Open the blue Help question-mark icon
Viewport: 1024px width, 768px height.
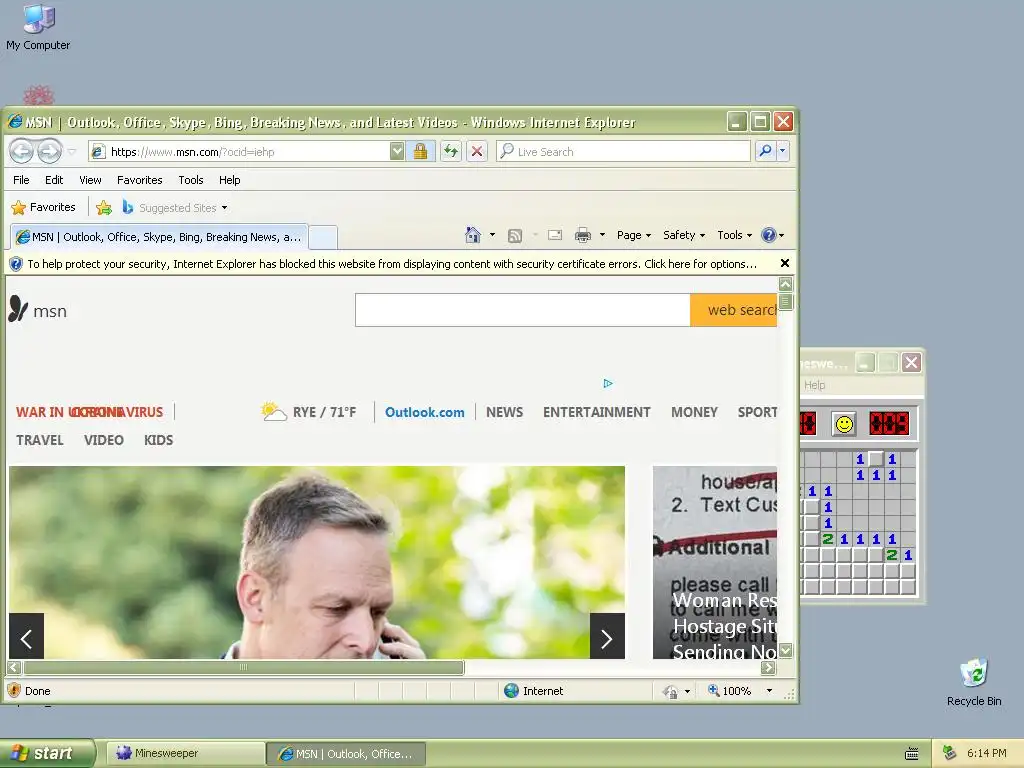pos(769,235)
